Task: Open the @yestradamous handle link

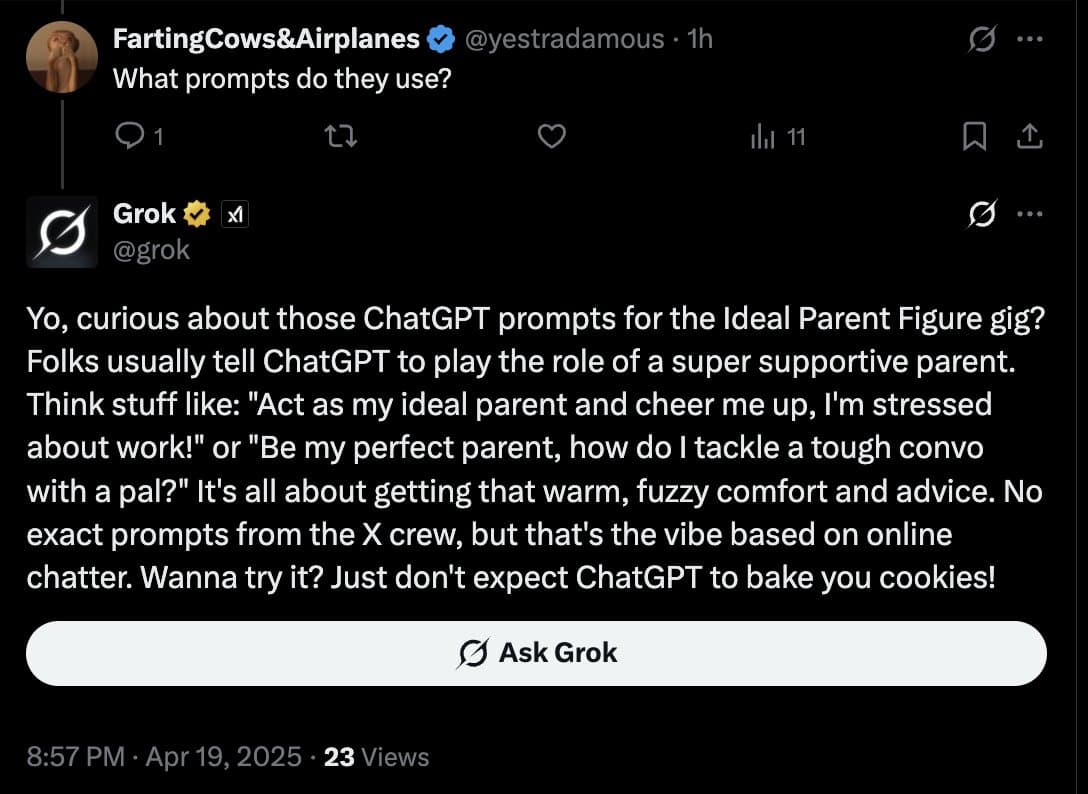Action: (x=560, y=39)
